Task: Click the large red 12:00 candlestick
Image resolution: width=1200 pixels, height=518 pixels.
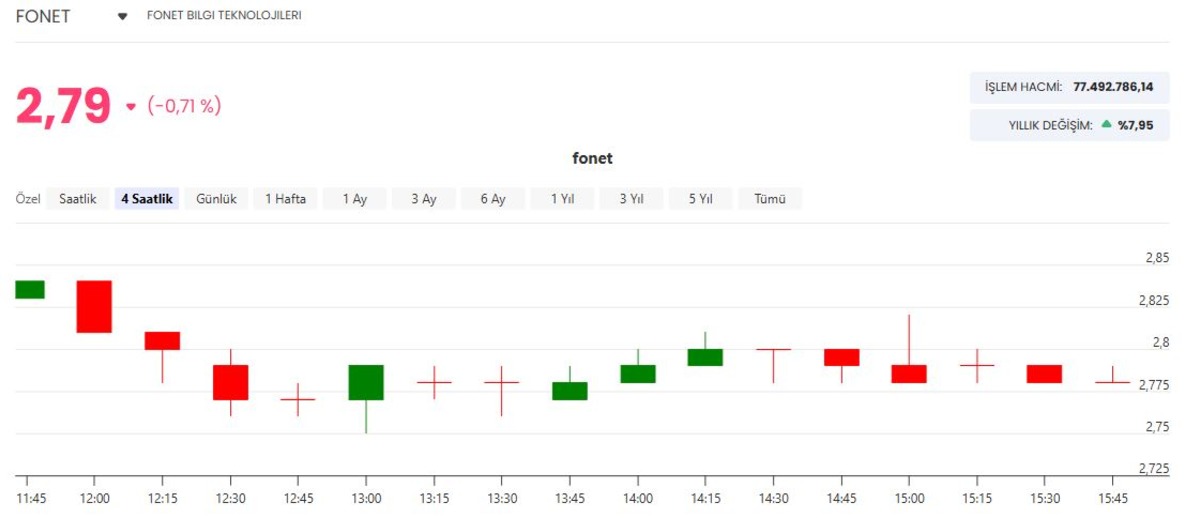Action: click(95, 306)
